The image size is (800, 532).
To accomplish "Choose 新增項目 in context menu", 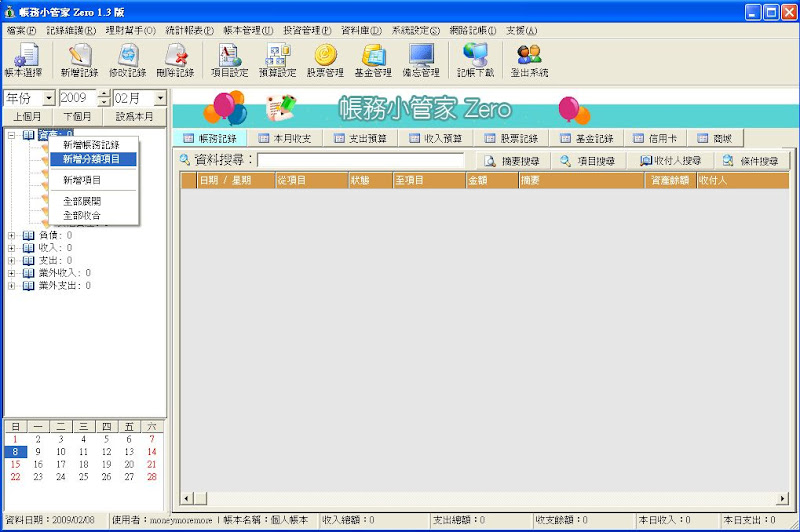I will [93, 180].
